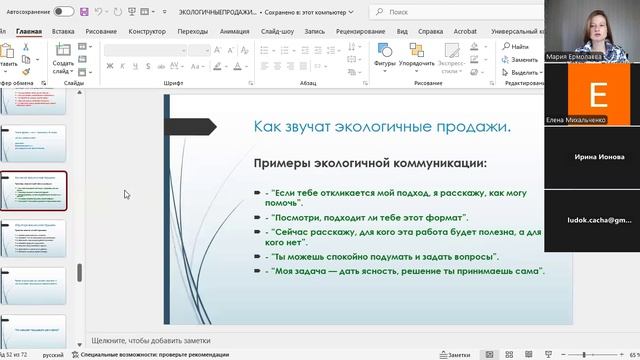Open the Вставка ribbon tab
This screenshot has width=640, height=360.
(63, 31)
